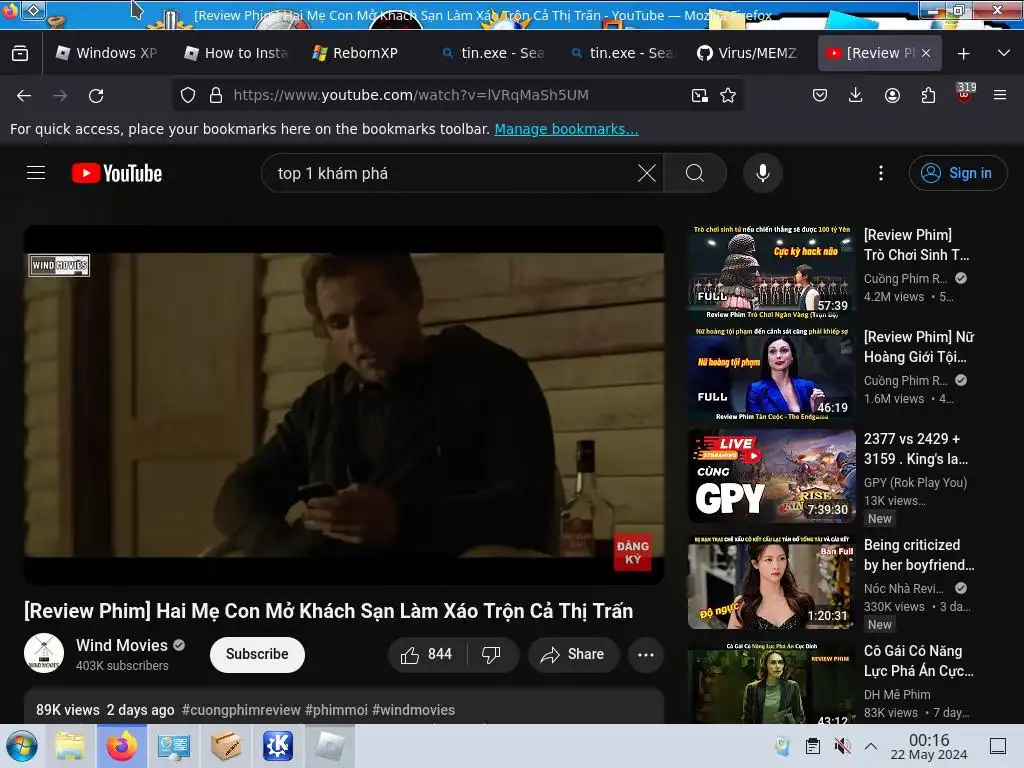Bookmark this page with the star
Image resolution: width=1024 pixels, height=768 pixels.
point(728,95)
